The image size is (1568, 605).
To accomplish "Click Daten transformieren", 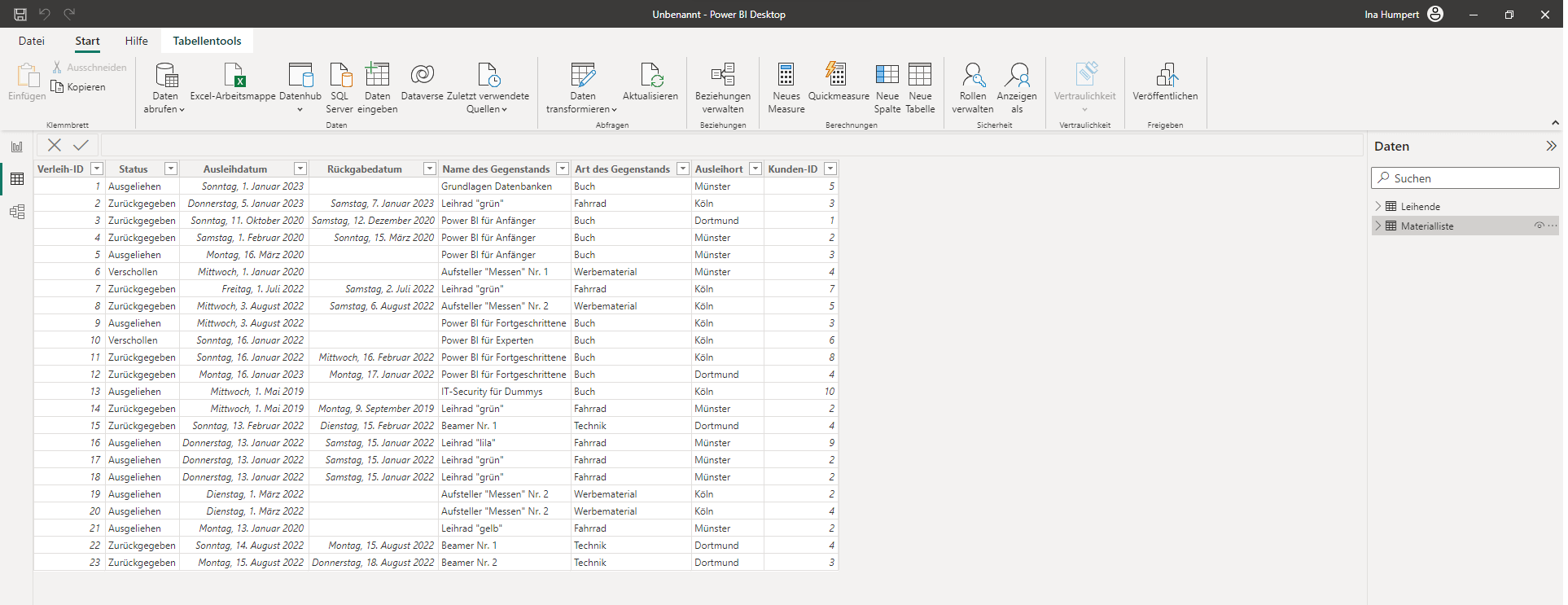I will pos(582,88).
